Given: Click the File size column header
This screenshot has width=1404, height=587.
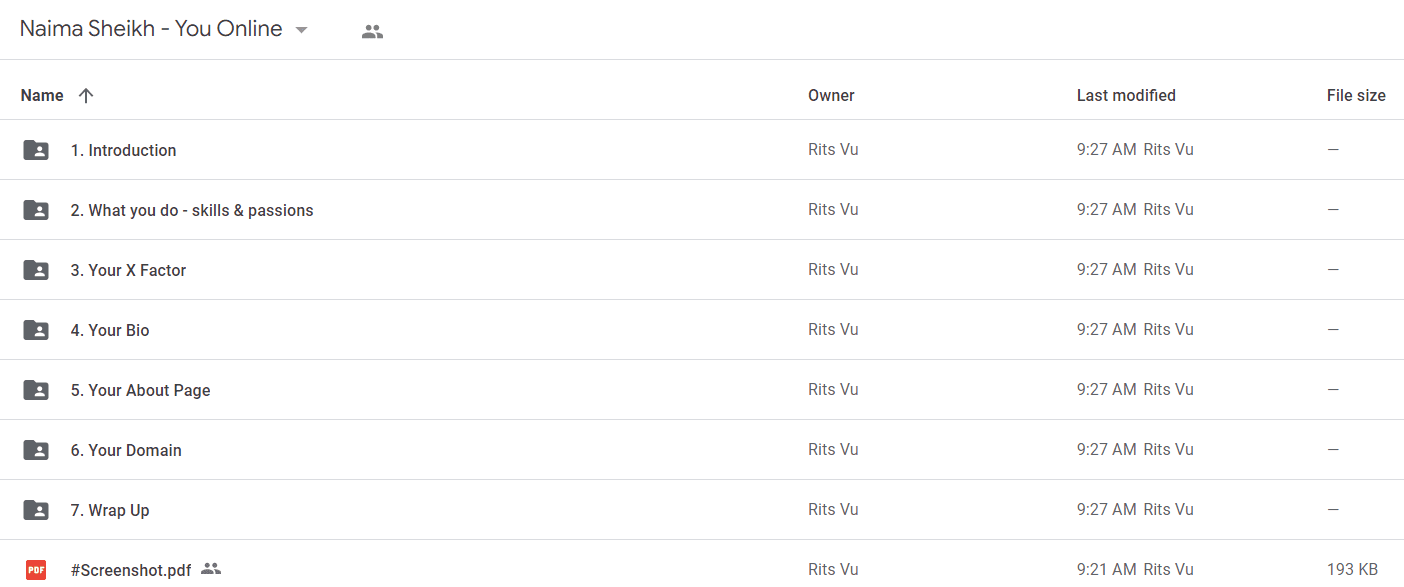Looking at the screenshot, I should 1356,96.
